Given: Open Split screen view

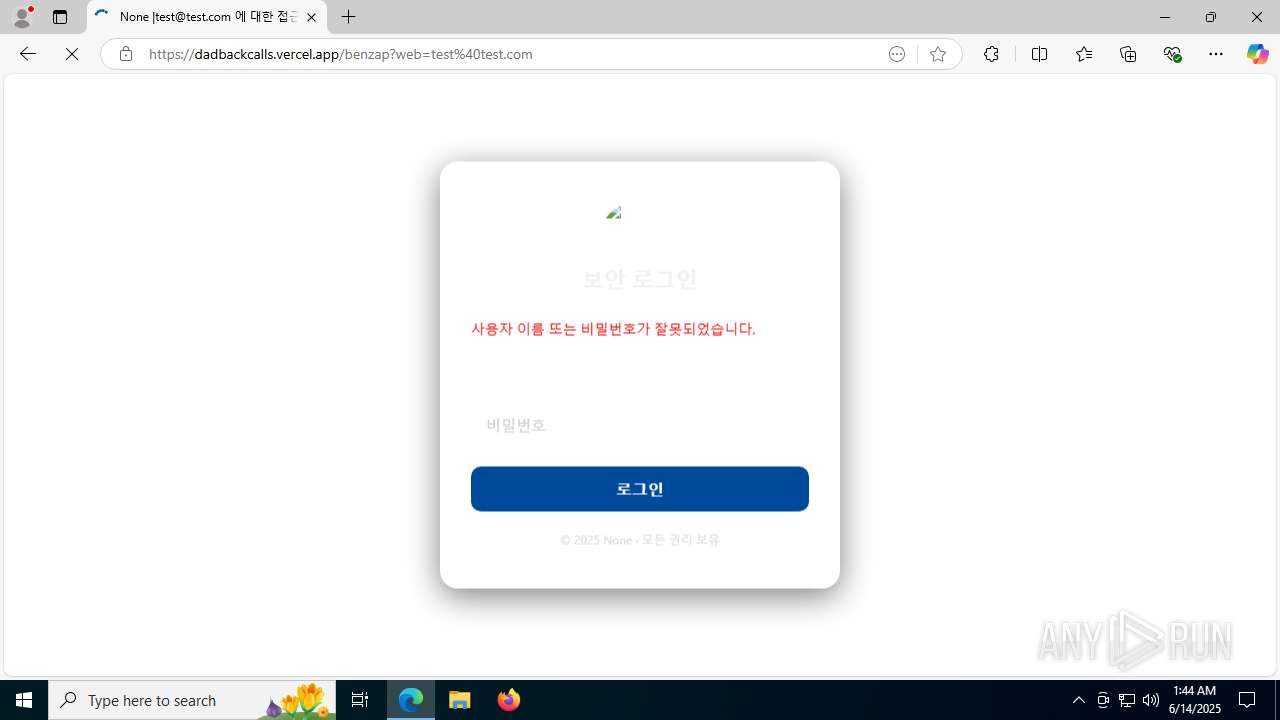Looking at the screenshot, I should pyautogui.click(x=1039, y=54).
